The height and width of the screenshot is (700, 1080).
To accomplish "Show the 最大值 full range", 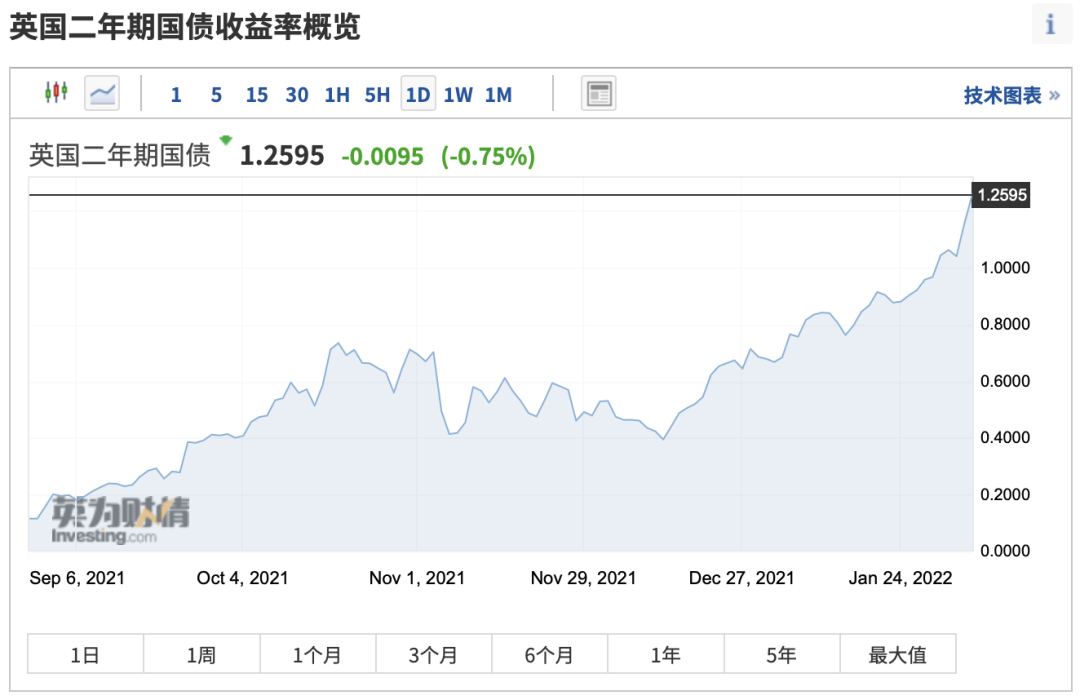I will click(897, 655).
